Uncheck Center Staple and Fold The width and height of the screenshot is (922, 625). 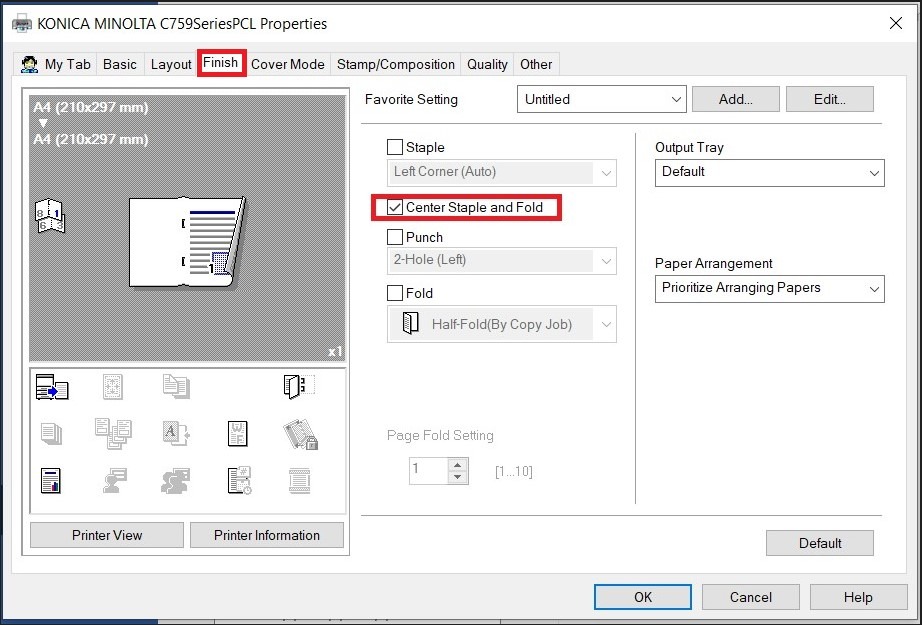[395, 208]
